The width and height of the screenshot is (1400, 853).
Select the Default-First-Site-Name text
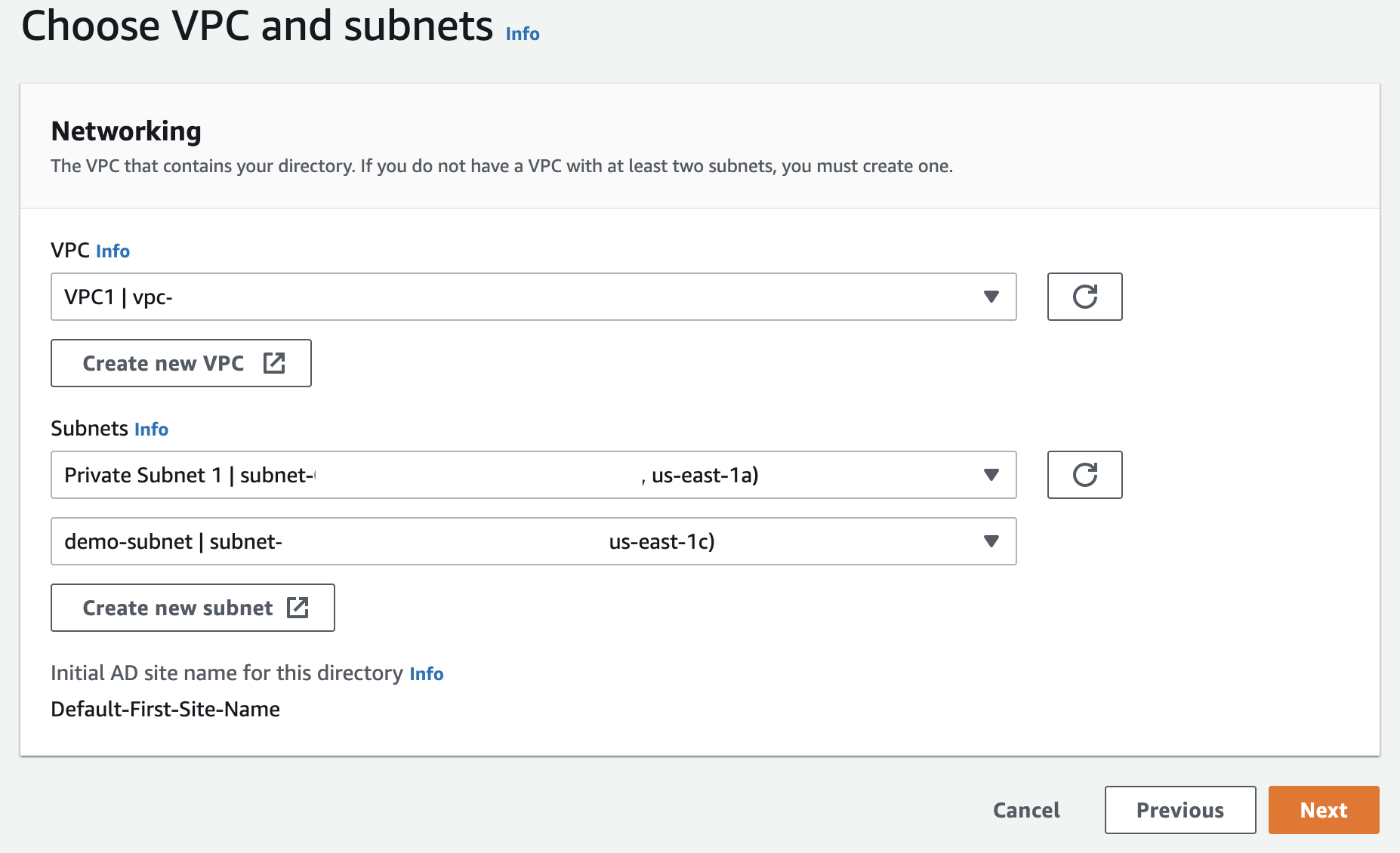[165, 709]
